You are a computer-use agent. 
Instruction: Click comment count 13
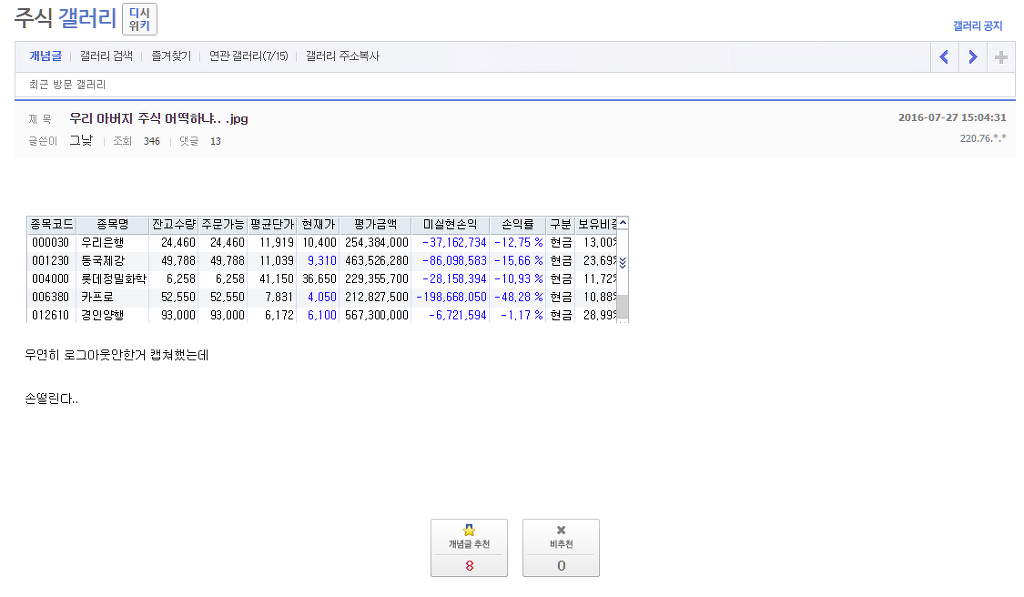point(216,141)
